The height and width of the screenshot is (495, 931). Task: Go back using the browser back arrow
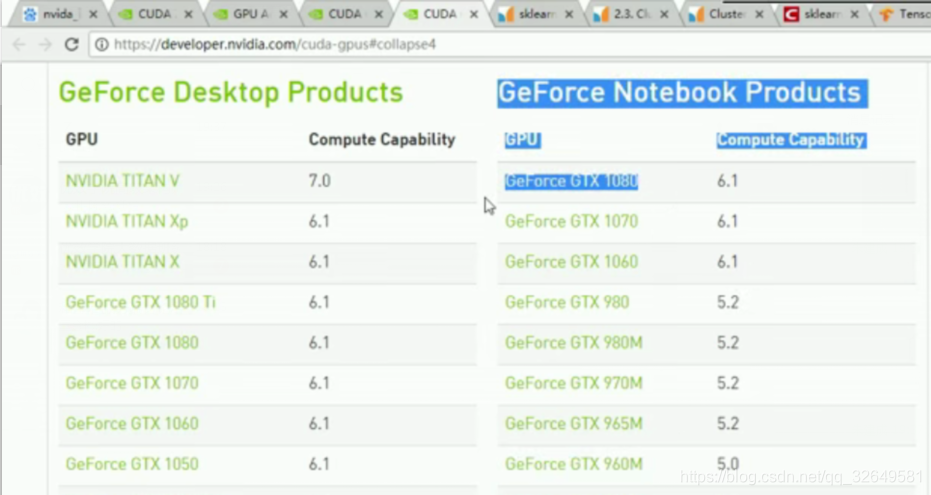[x=19, y=45]
